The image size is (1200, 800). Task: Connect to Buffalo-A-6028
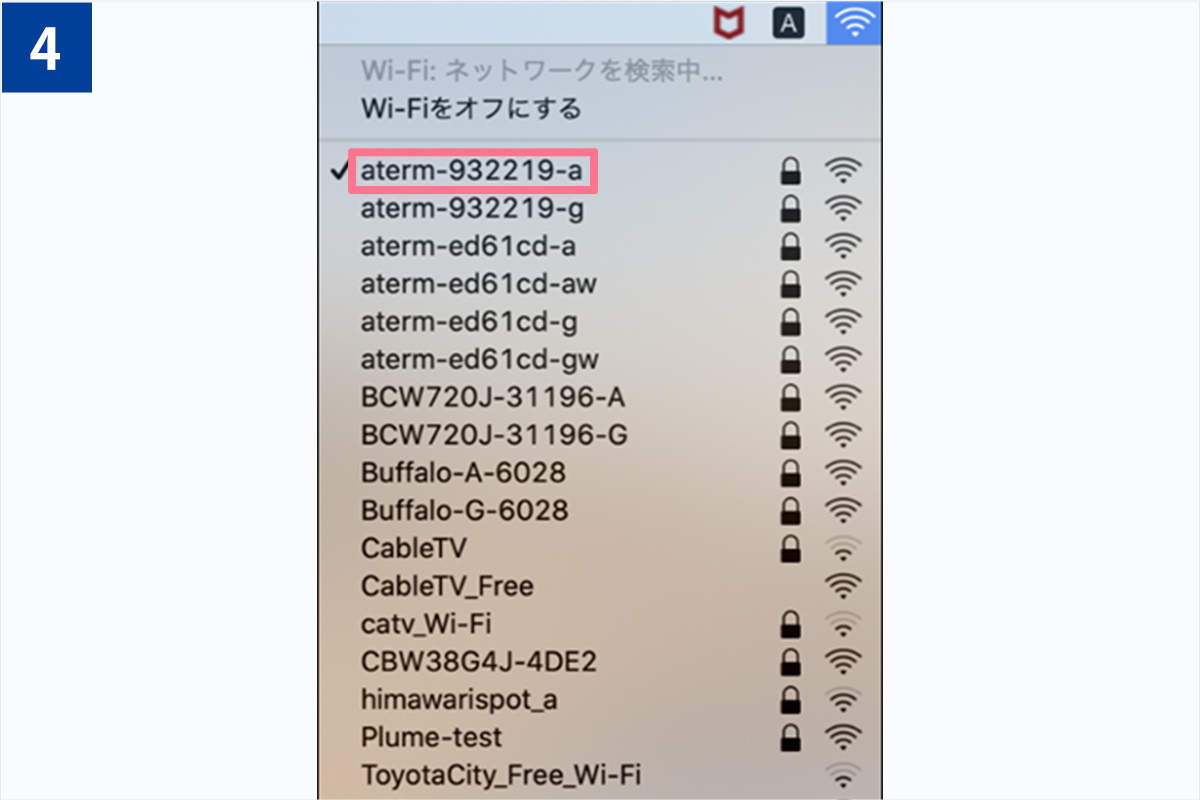coord(600,472)
